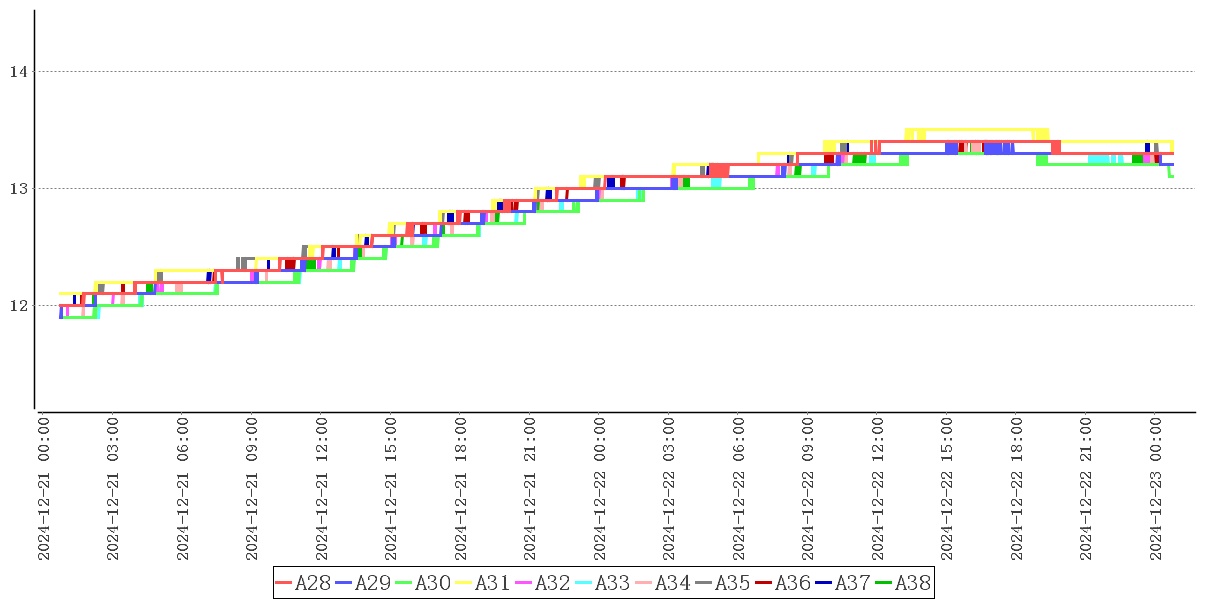Click the A30 green legend entry
The height and width of the screenshot is (600, 1207).
422,583
